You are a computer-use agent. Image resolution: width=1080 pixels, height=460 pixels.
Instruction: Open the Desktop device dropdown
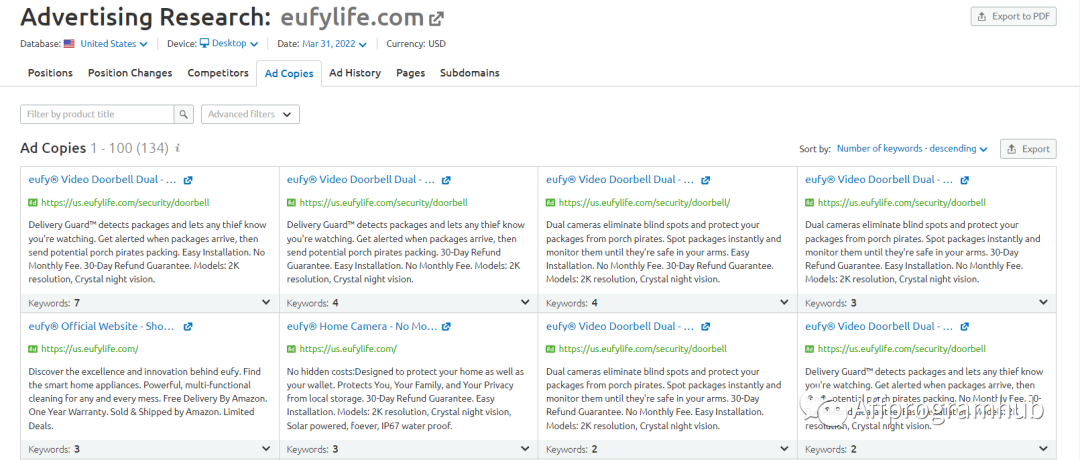coord(234,43)
